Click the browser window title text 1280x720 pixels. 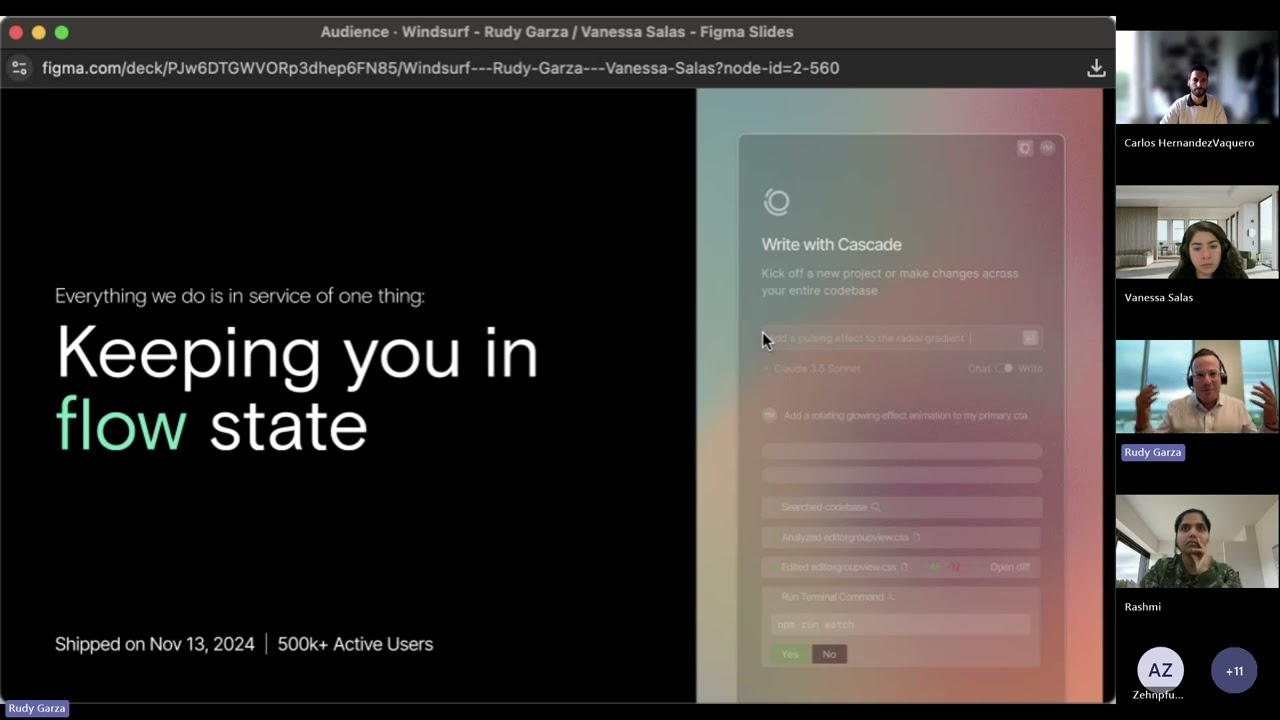557,32
